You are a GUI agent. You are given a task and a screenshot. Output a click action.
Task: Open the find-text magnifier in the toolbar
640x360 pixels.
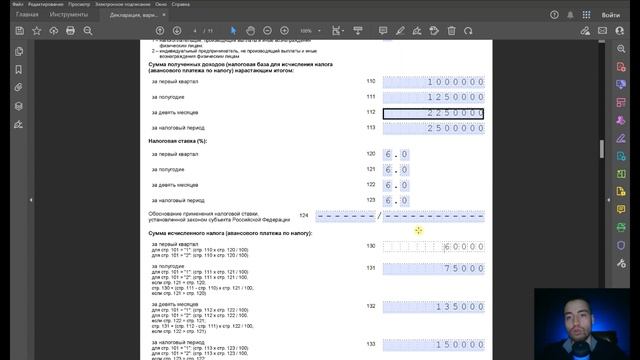(x=88, y=31)
